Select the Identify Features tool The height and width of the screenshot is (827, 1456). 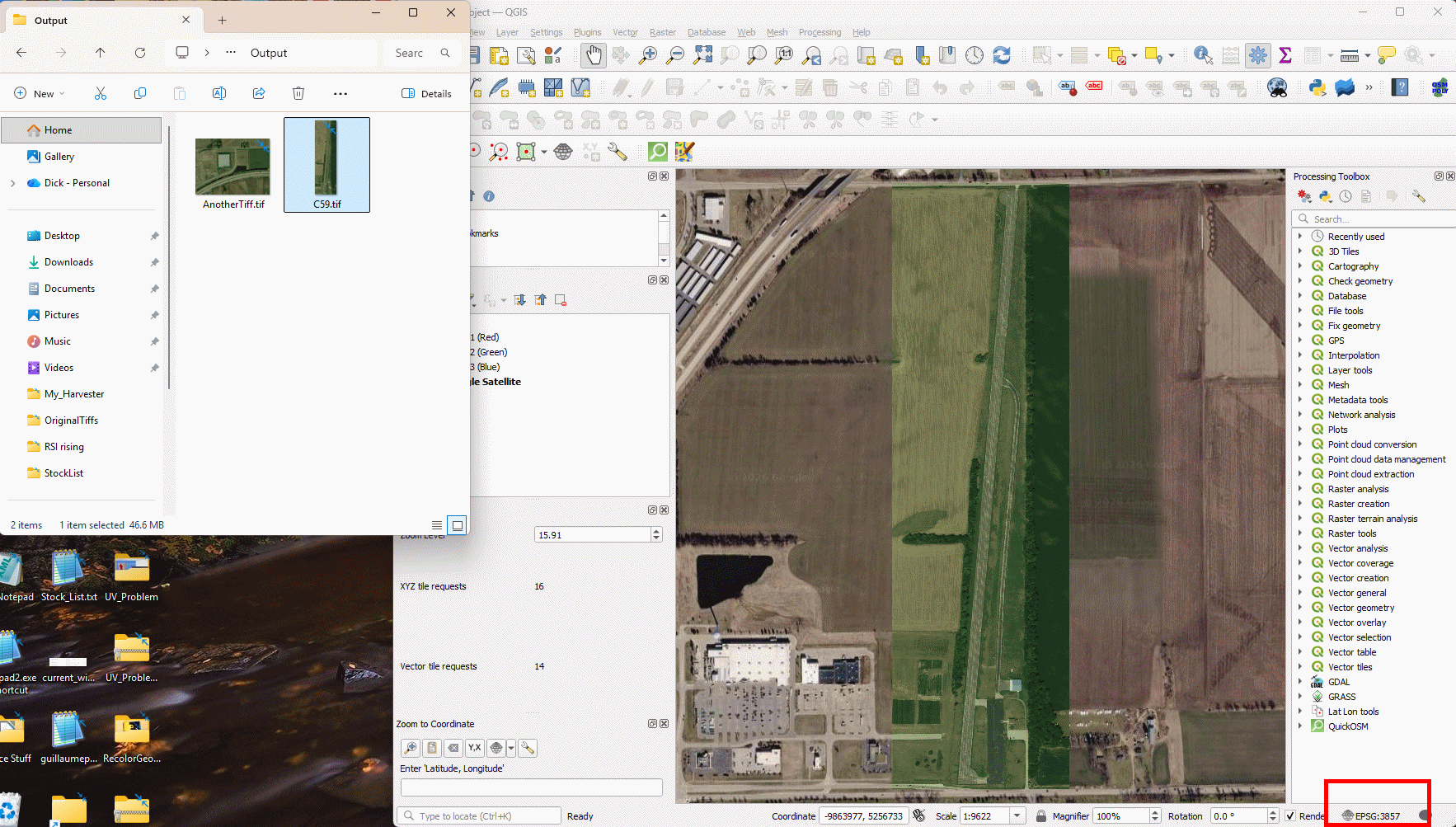[1203, 55]
